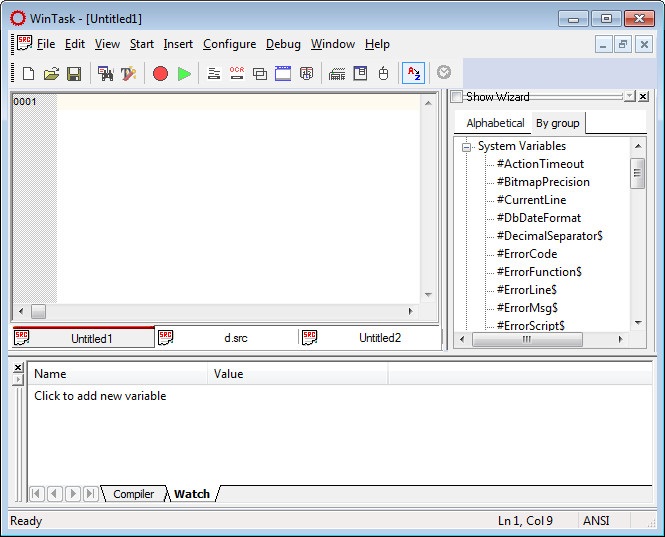Start recording with the red circle button

[160, 74]
